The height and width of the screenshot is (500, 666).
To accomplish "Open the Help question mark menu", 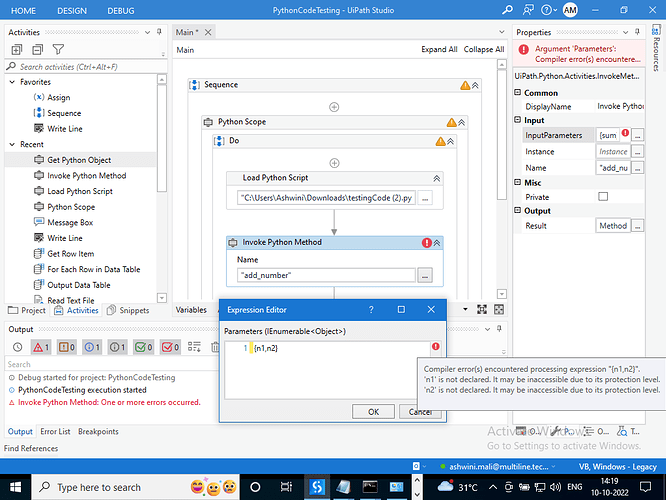I will point(548,10).
